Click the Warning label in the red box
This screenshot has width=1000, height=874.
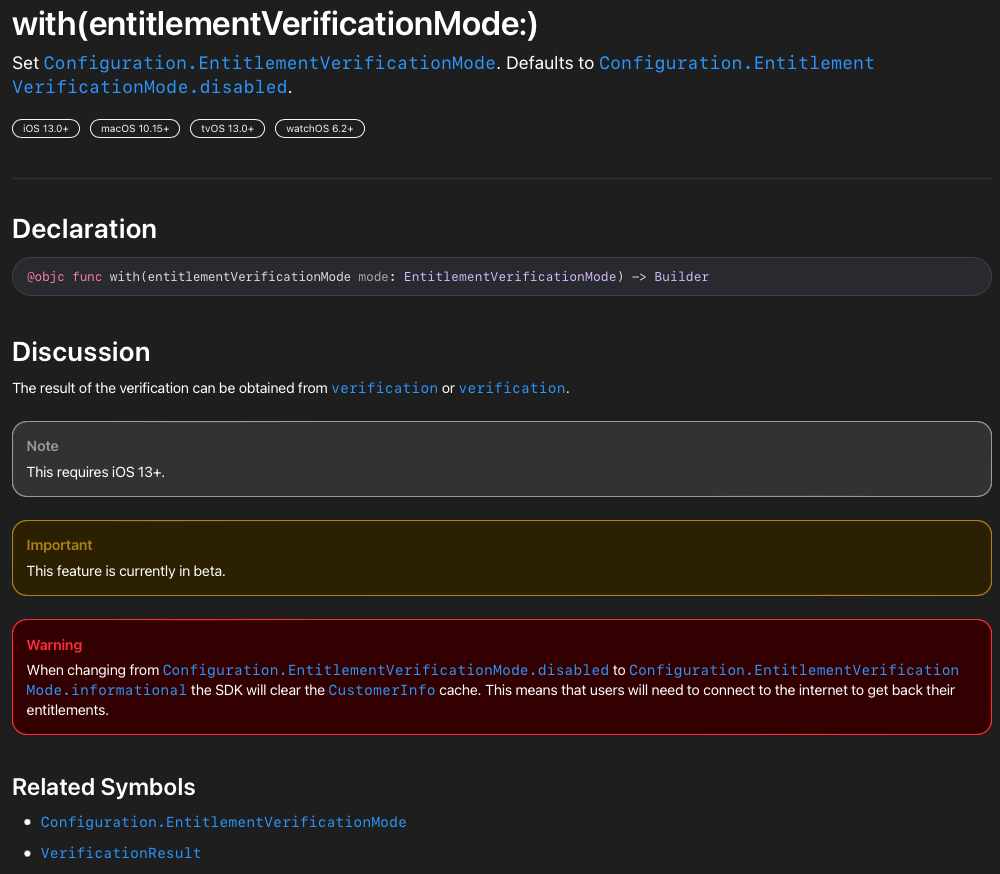[54, 645]
